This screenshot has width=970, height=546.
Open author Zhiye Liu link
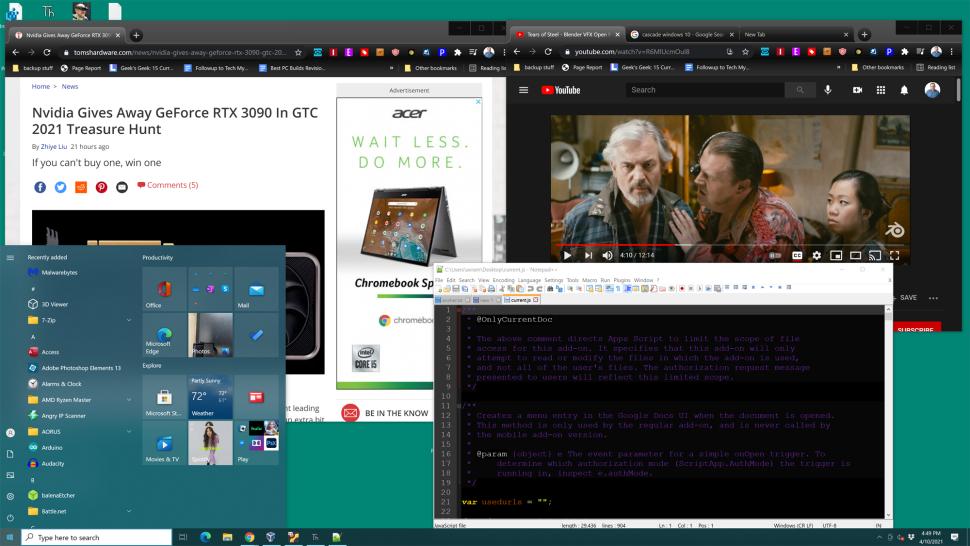[54, 147]
